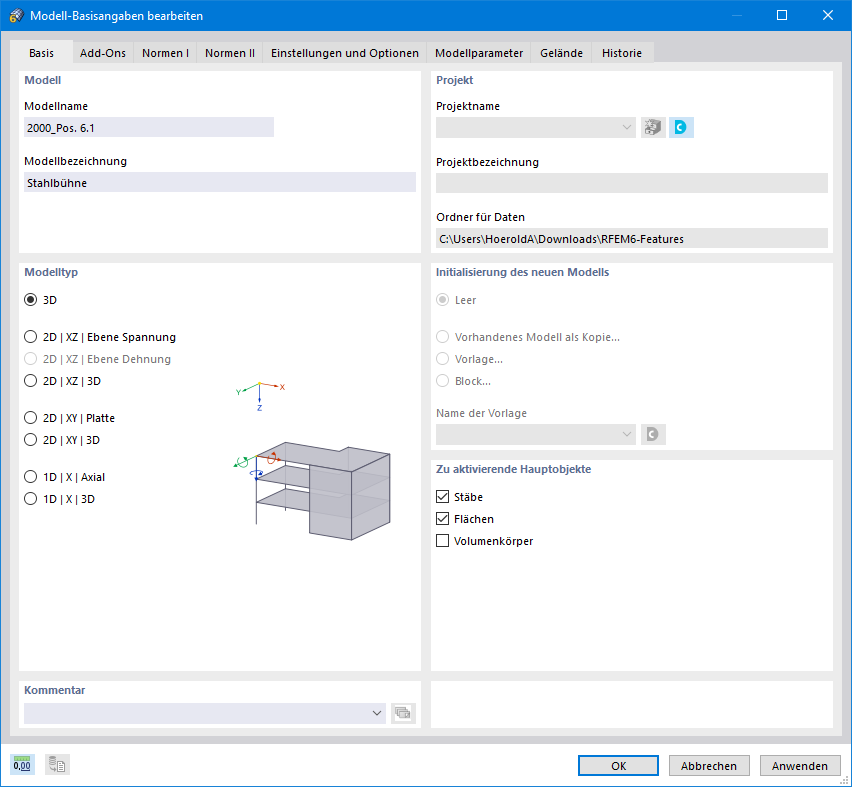Click the app icon in the title bar
Screen dimensions: 852x787
(16, 15)
